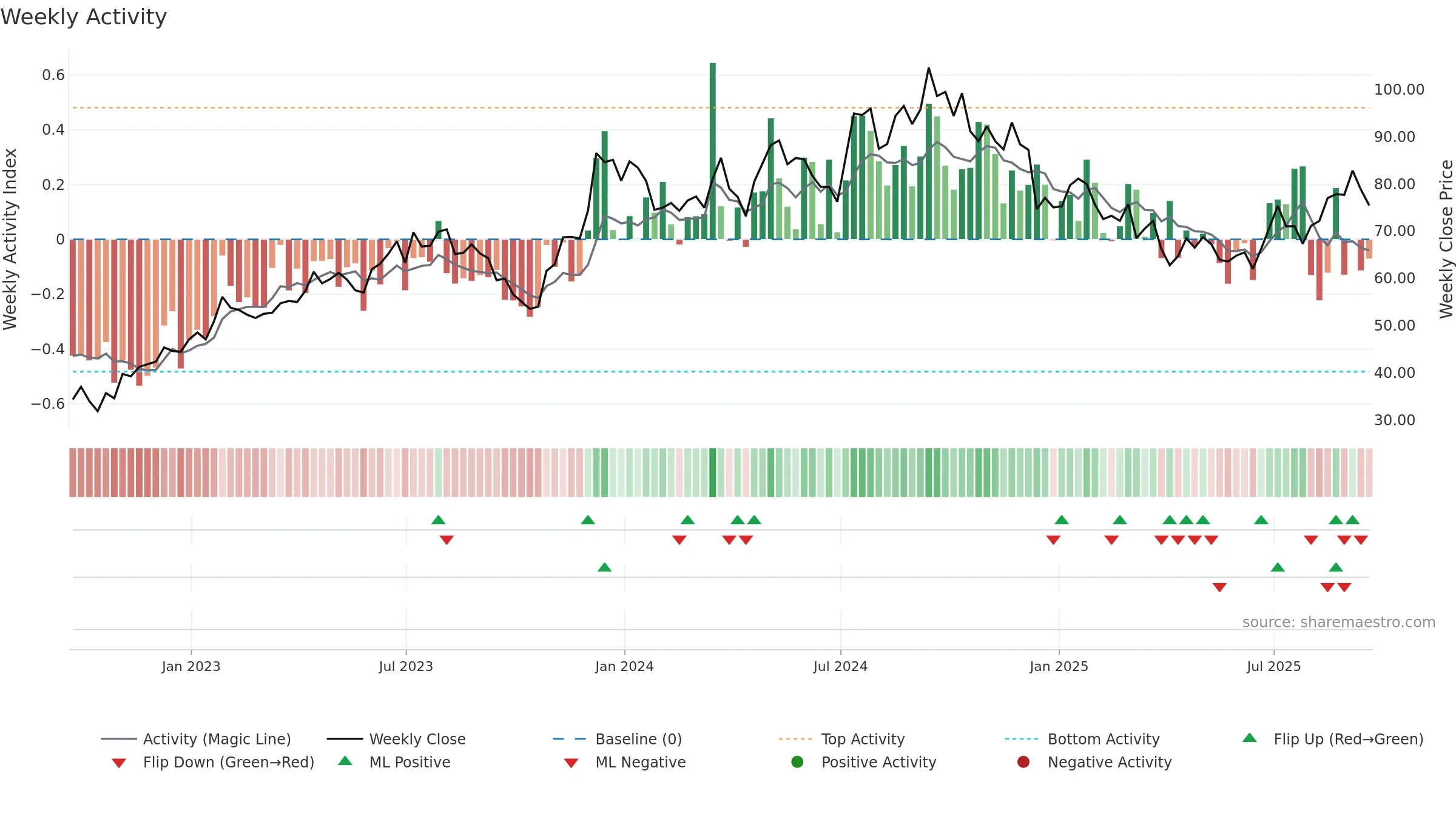Screen dimensions: 1456x819
Task: Click the 30.00 price axis tick
Action: (1395, 420)
